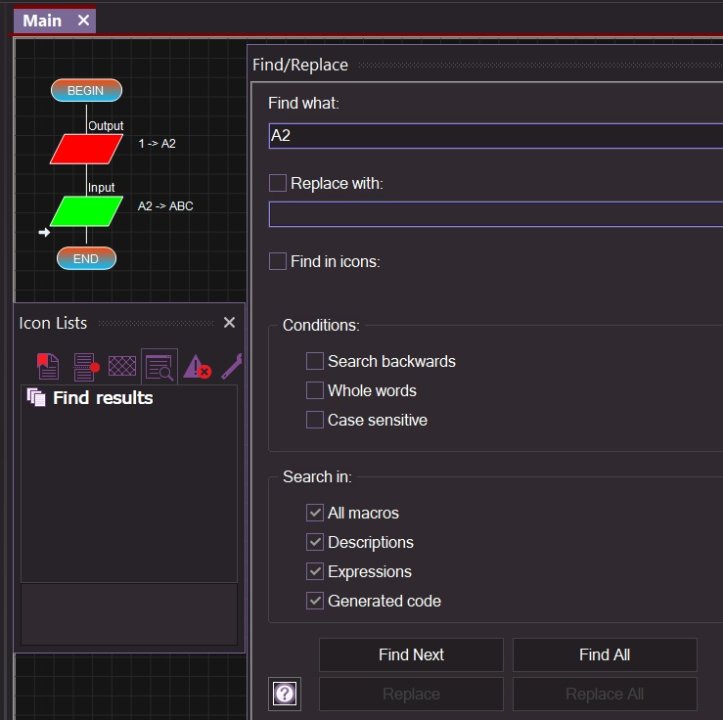Select the Find results search tab icon
The image size is (723, 720).
point(159,367)
